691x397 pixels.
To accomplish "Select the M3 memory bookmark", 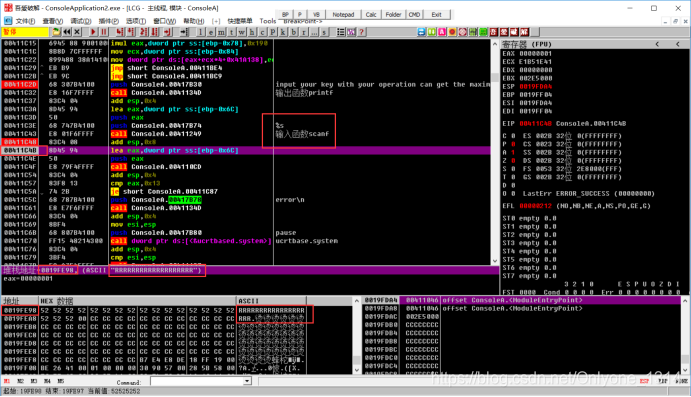I will 34,381.
